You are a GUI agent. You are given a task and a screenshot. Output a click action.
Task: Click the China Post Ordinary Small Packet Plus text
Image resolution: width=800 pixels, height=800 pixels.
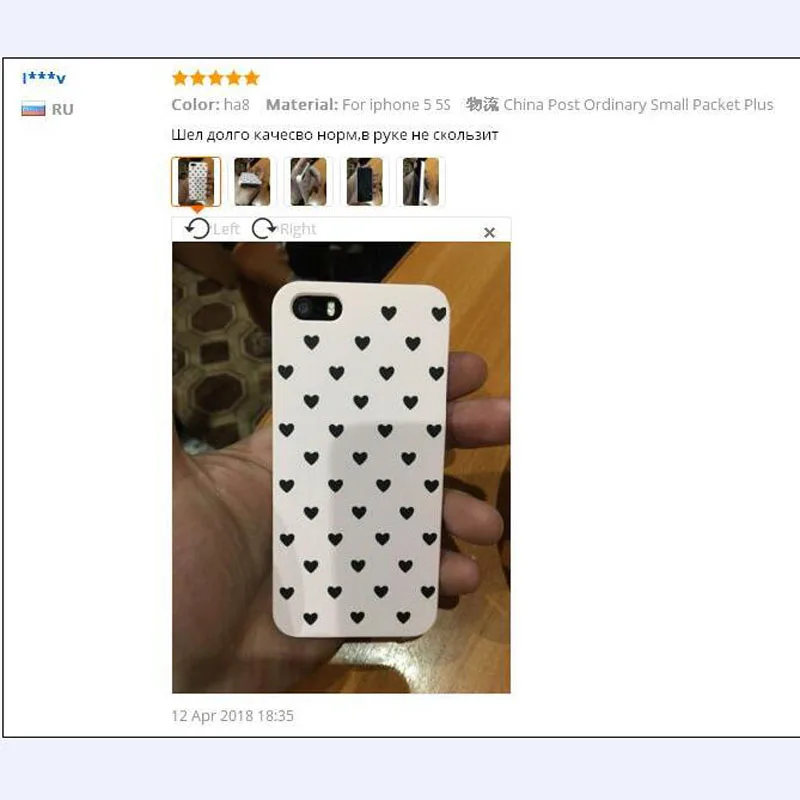638,105
